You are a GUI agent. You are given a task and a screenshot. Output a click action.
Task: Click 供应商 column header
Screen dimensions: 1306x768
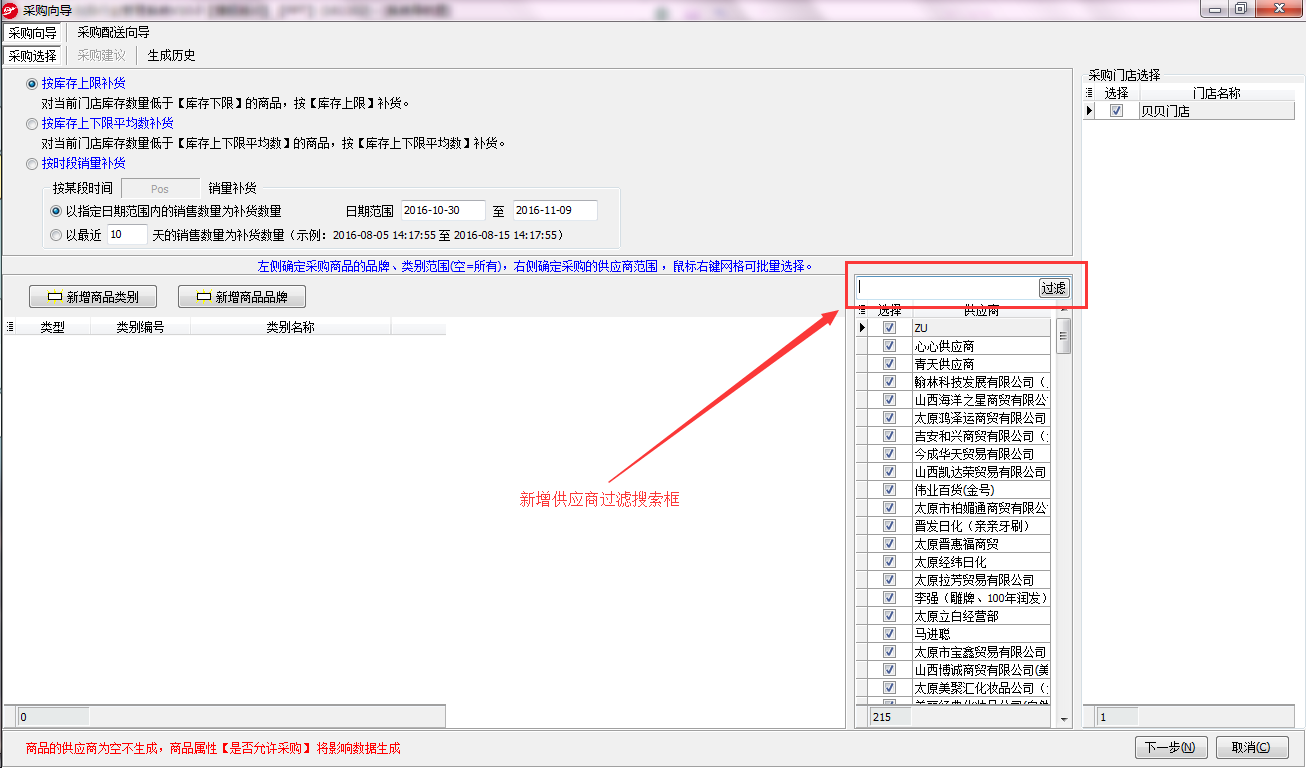981,311
